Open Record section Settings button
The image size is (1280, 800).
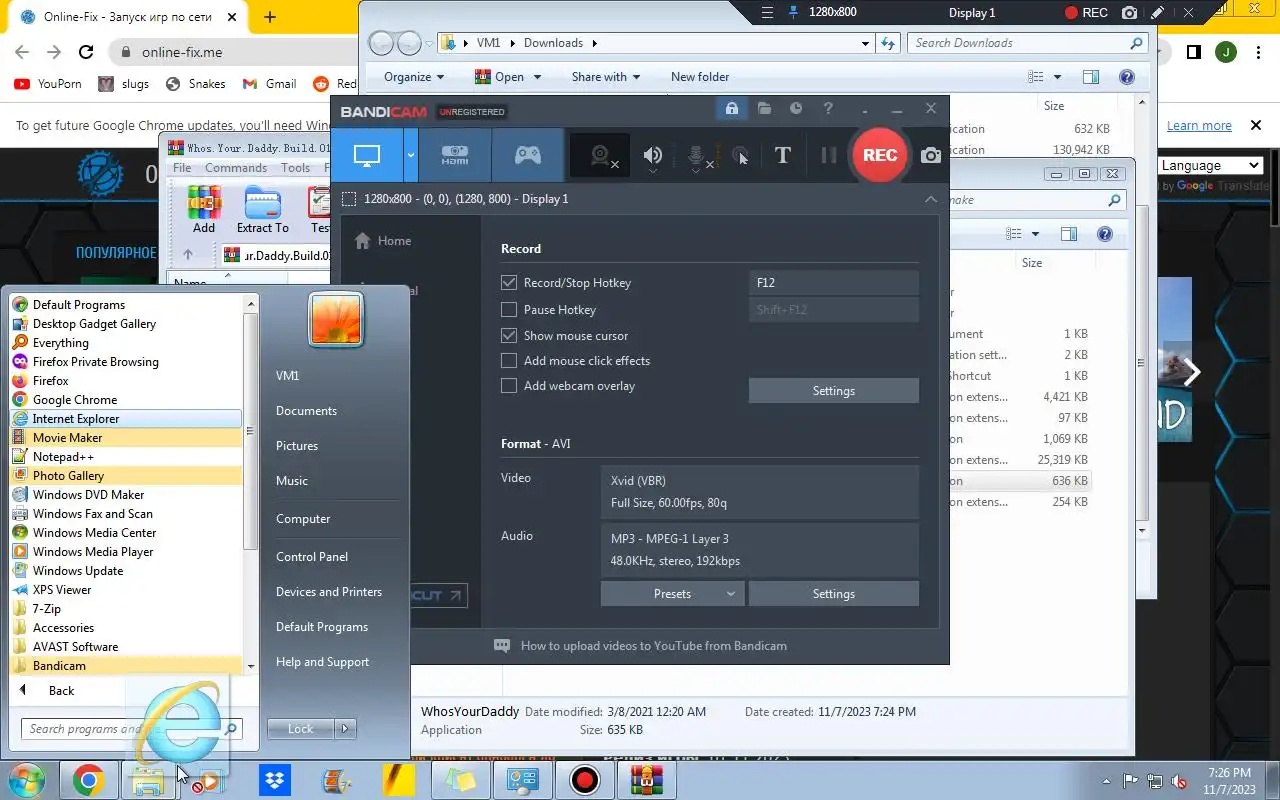[x=833, y=391]
